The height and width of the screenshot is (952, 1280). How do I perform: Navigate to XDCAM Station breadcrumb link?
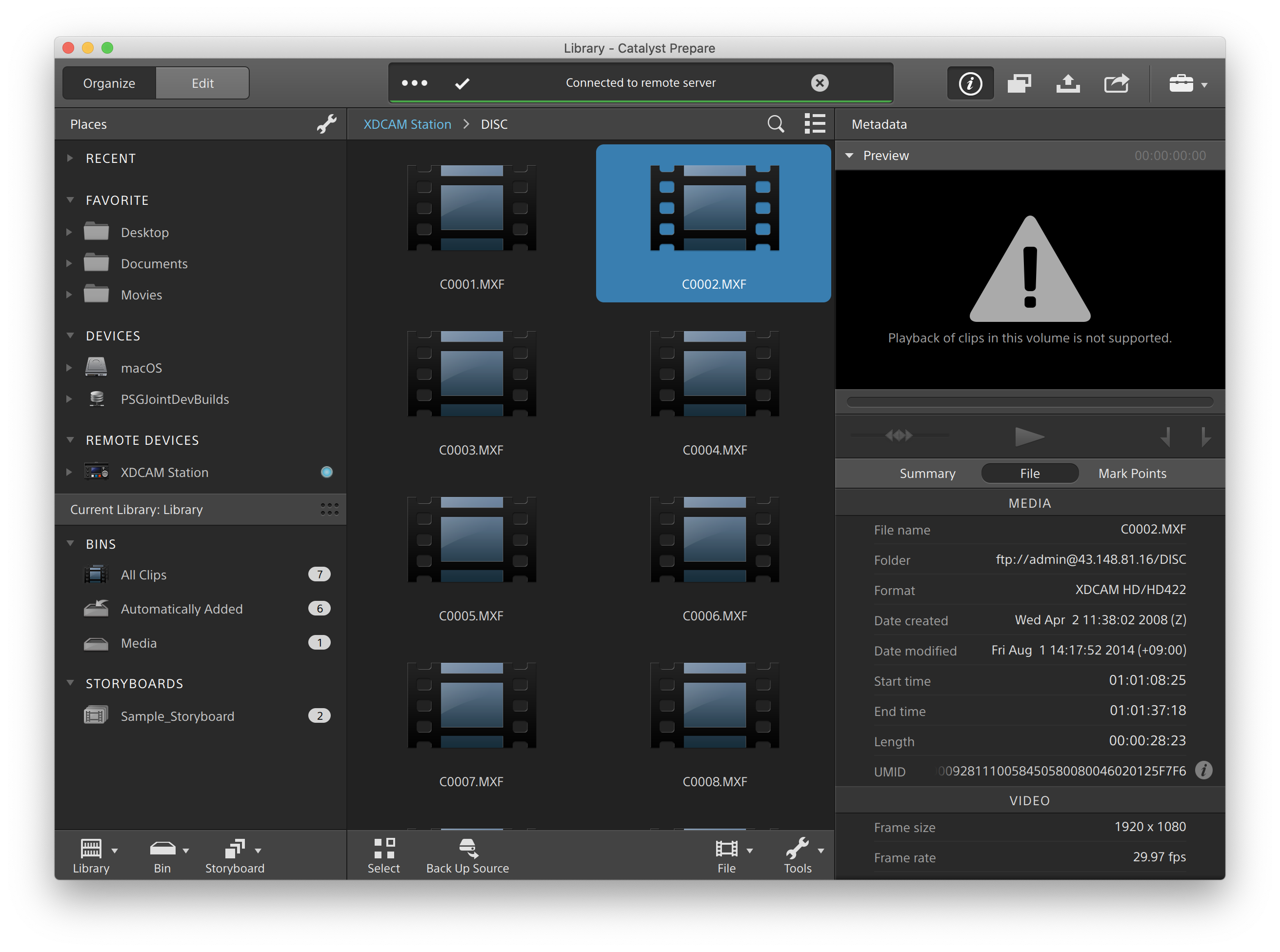click(x=407, y=124)
